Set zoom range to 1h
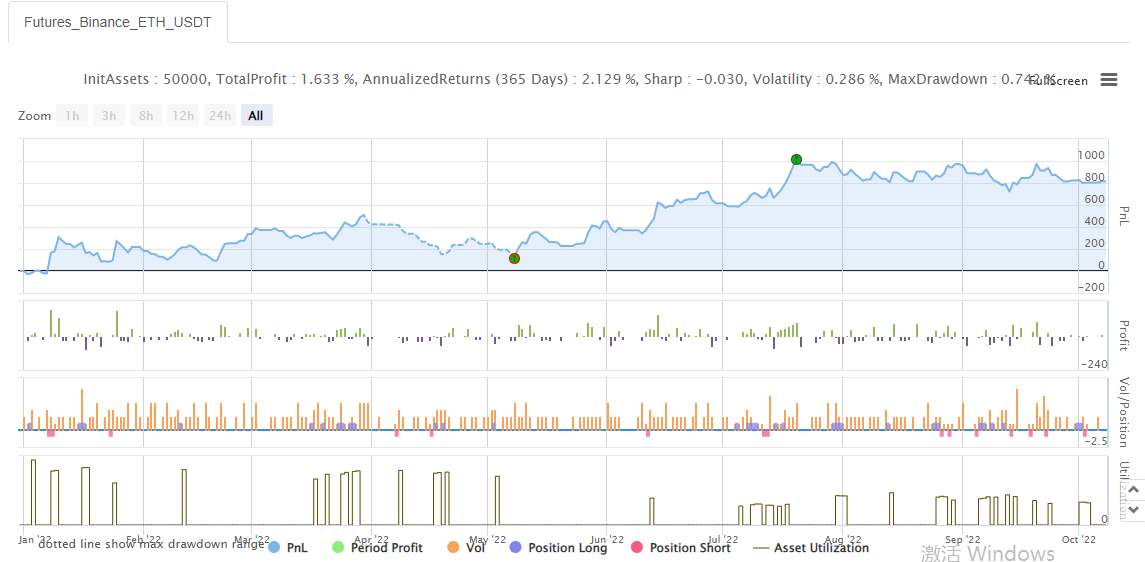 [72, 116]
